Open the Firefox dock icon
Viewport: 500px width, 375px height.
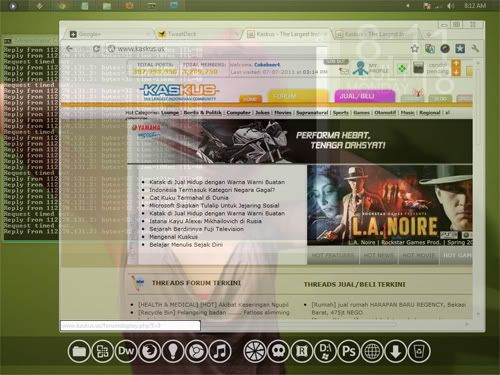[149, 351]
